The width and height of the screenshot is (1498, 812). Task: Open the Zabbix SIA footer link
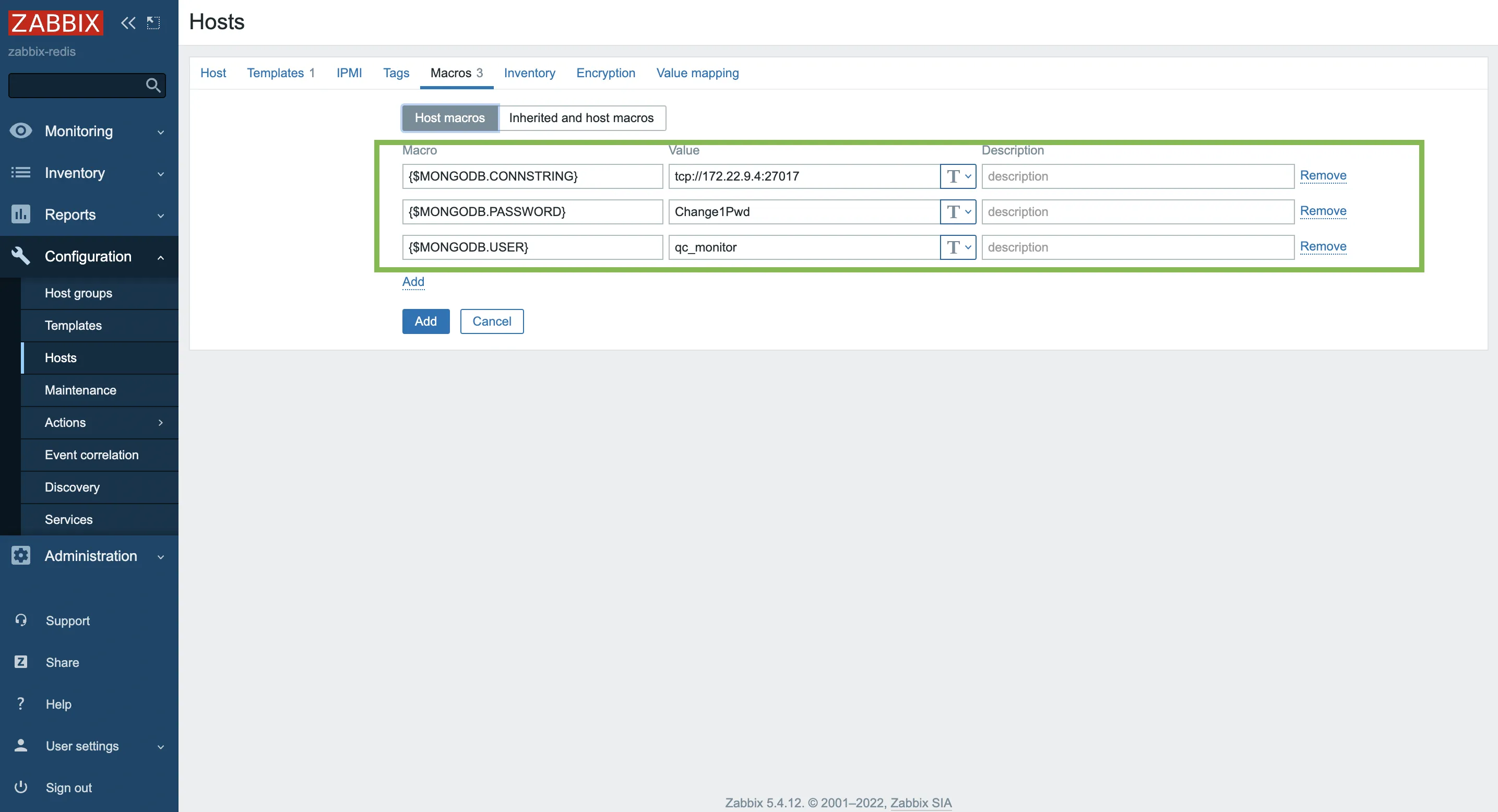[921, 803]
